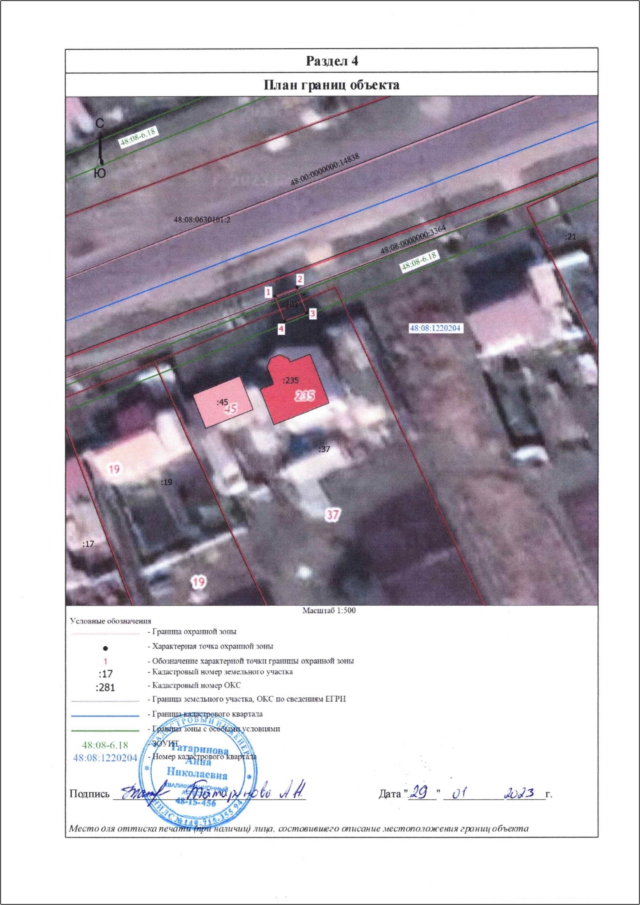Click the north arrow compass symbol
Viewport: 640px width, 905px height.
100,147
